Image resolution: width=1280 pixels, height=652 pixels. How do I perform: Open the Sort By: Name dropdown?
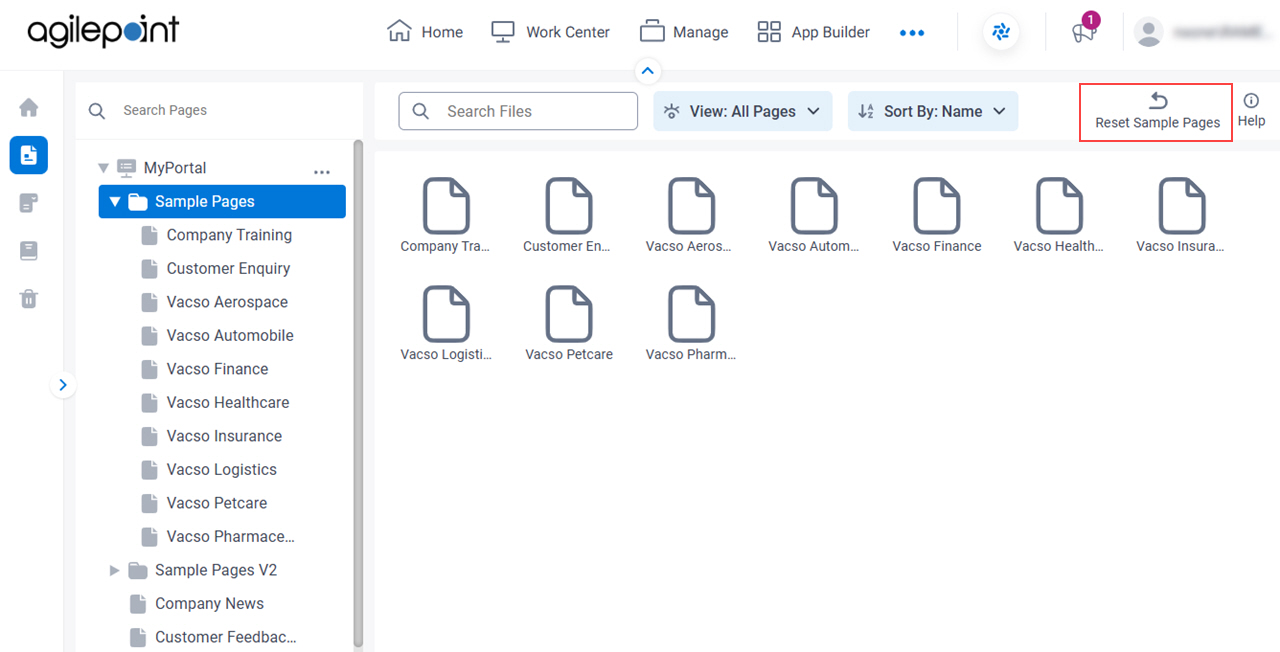[x=933, y=111]
